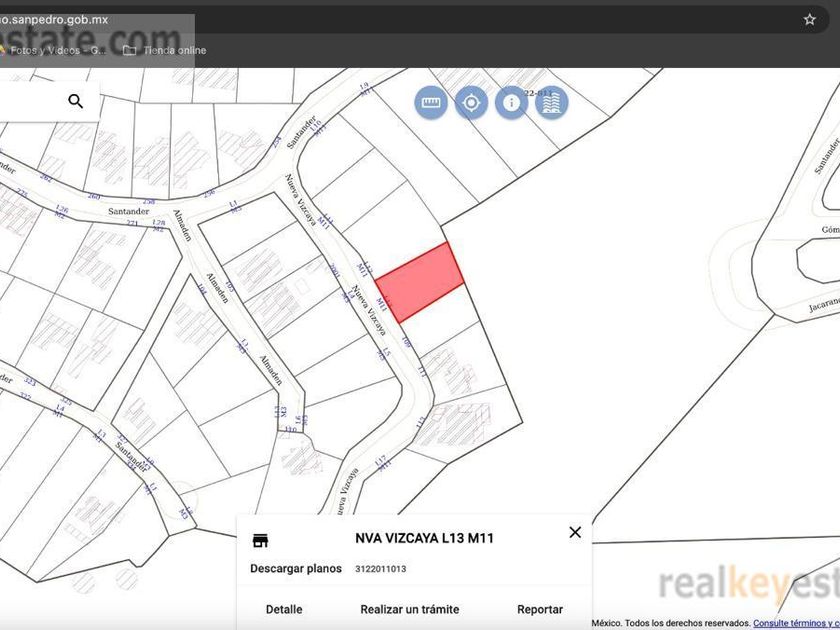Choose Realizar un trámite
Image resolution: width=840 pixels, height=630 pixels.
click(409, 609)
